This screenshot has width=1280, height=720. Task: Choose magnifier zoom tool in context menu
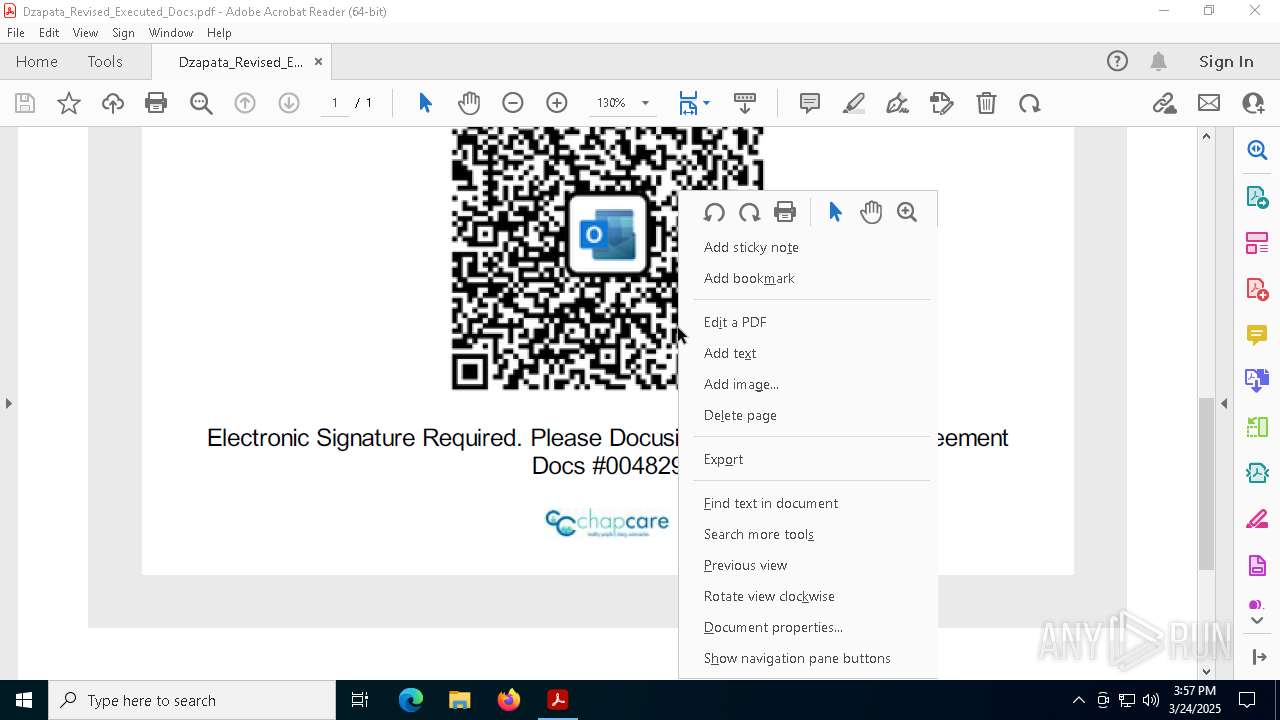pyautogui.click(x=907, y=212)
